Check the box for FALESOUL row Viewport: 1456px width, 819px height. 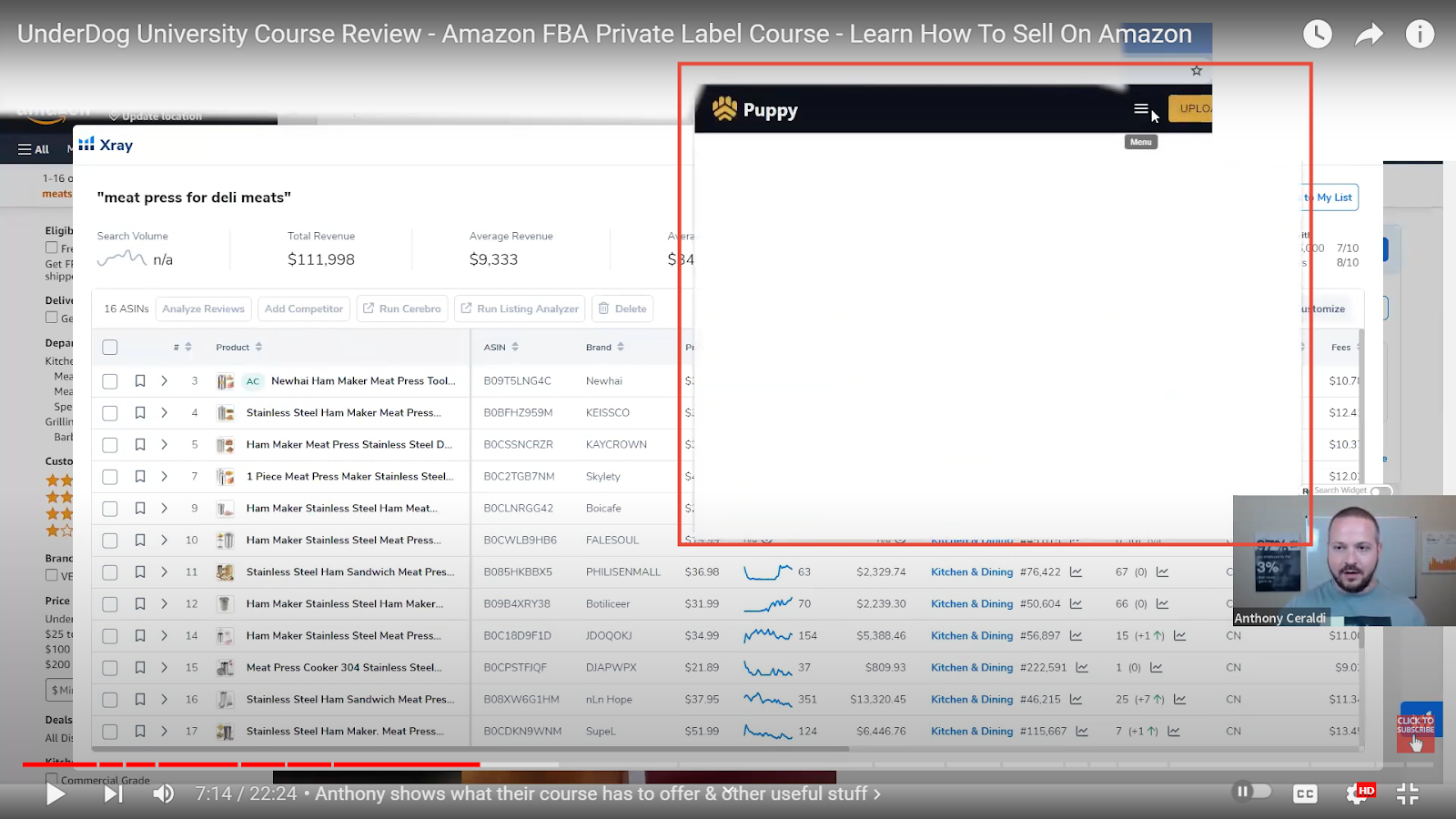(110, 541)
